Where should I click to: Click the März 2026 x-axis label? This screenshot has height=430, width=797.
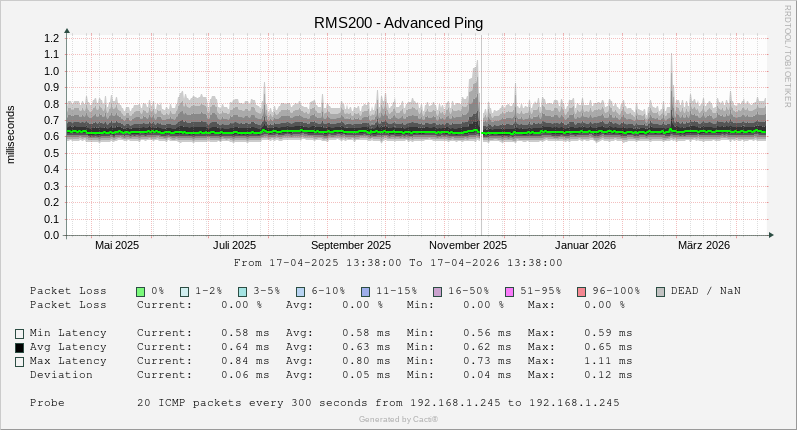tap(703, 245)
